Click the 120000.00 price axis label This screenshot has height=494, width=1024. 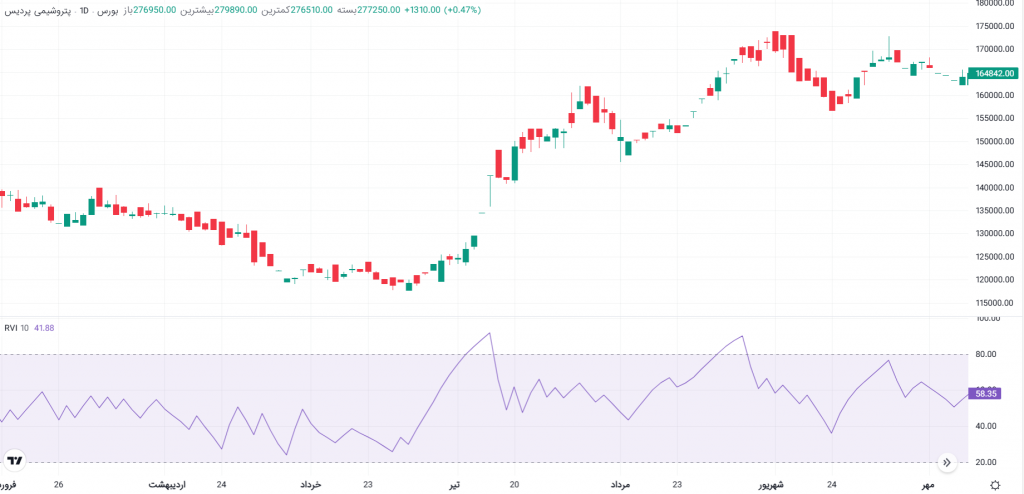[994, 280]
